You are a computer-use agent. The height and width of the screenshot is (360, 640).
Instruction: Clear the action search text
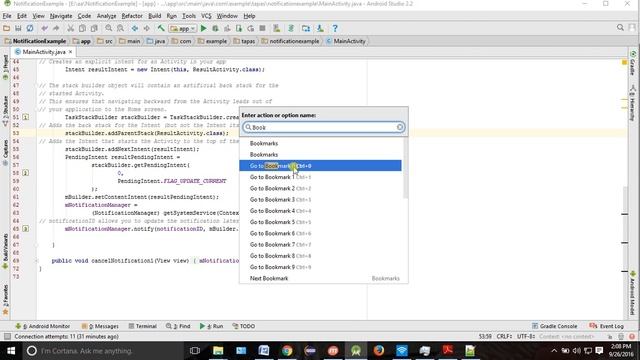pyautogui.click(x=400, y=127)
